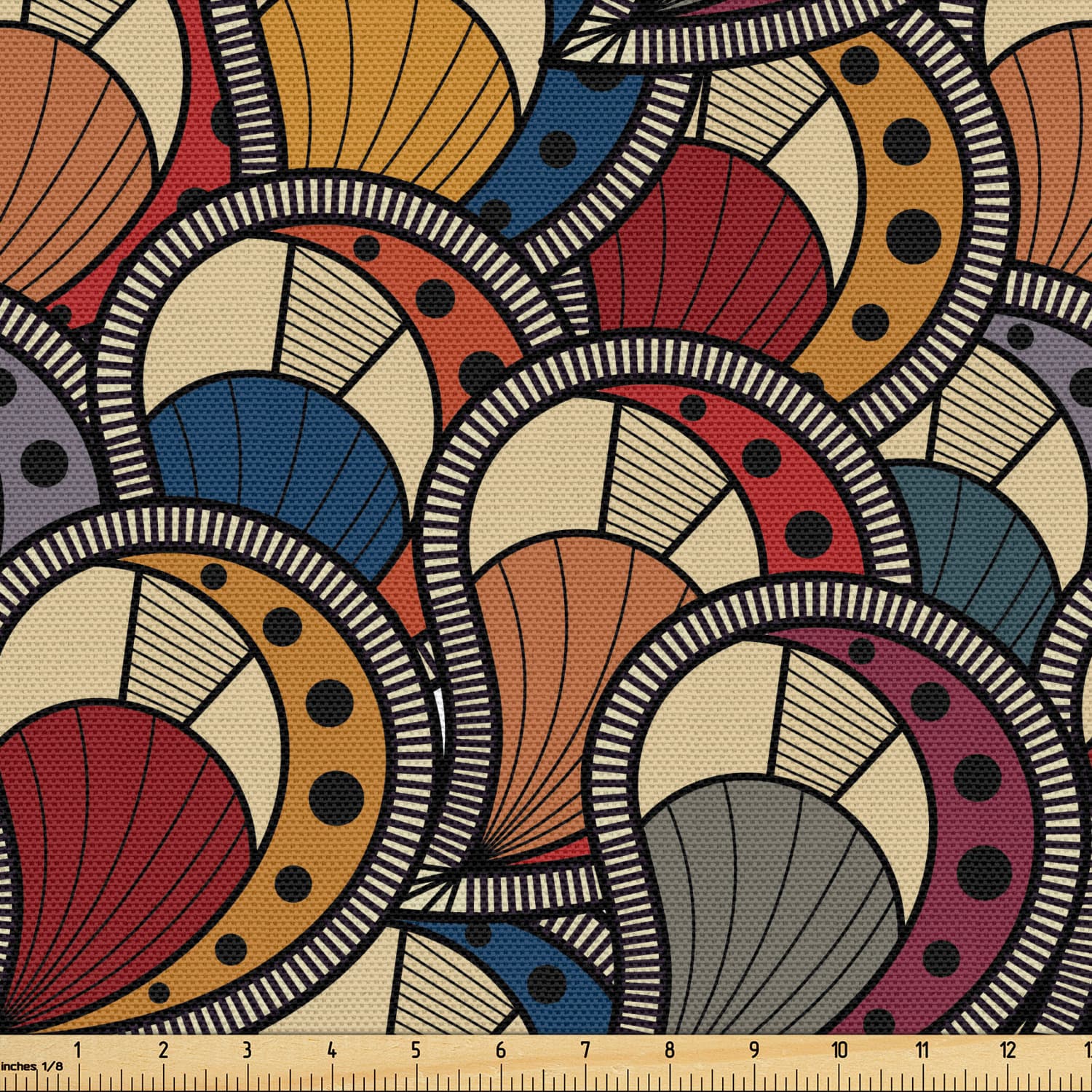Click the number 7 on the ruler
1092x1092 pixels.
tap(585, 1049)
